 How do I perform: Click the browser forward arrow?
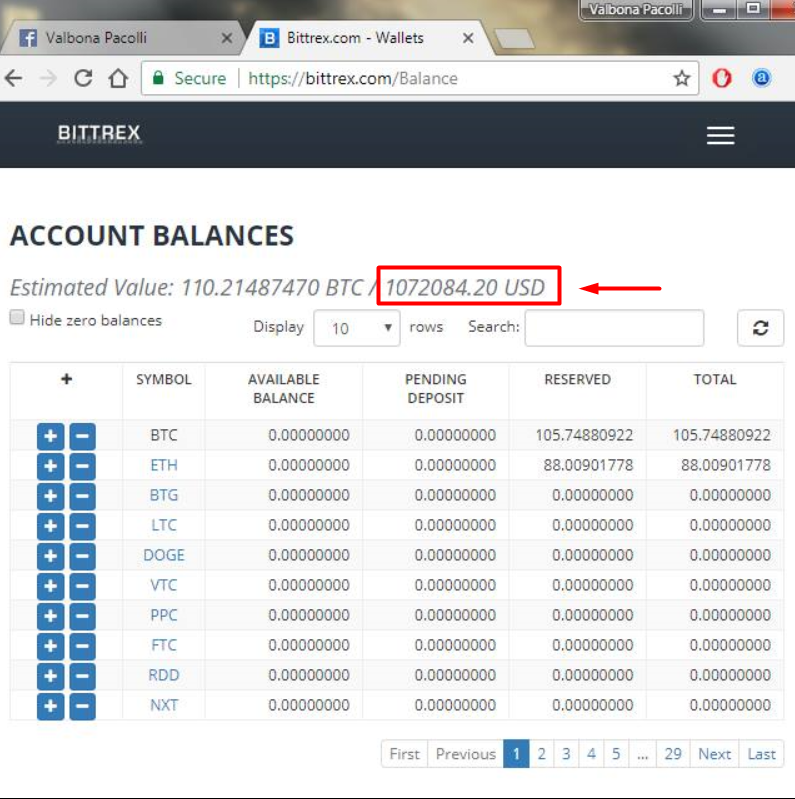click(48, 78)
